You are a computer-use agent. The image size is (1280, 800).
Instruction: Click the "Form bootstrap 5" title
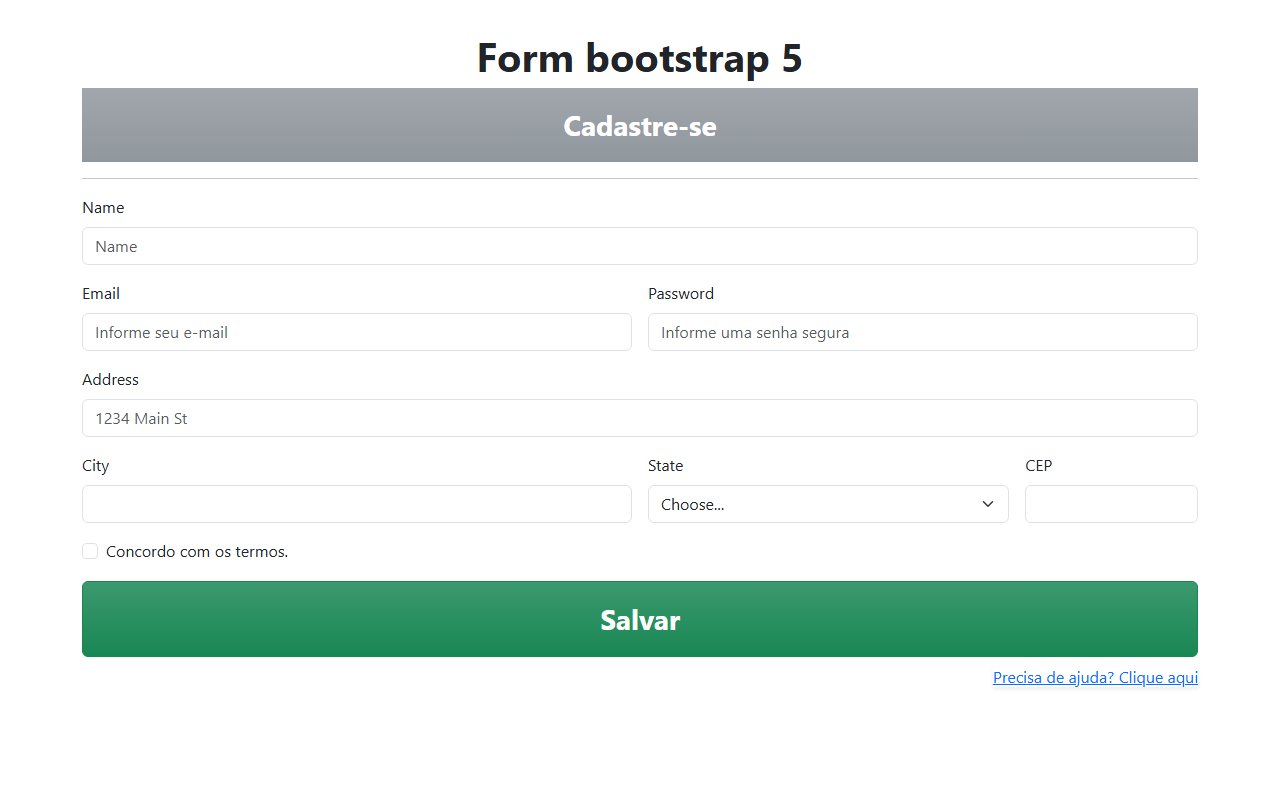[640, 58]
